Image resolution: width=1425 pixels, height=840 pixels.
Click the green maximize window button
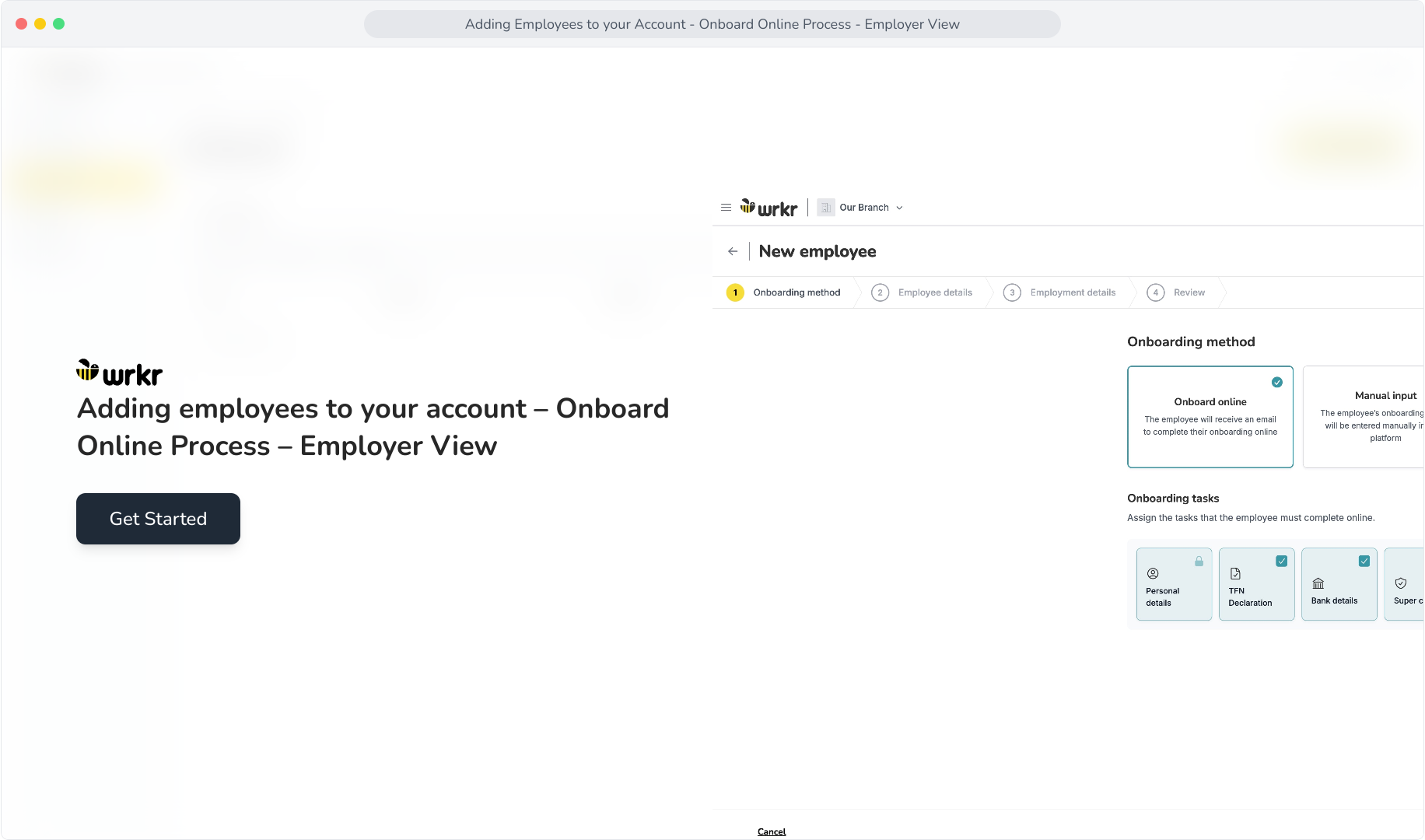tap(59, 24)
